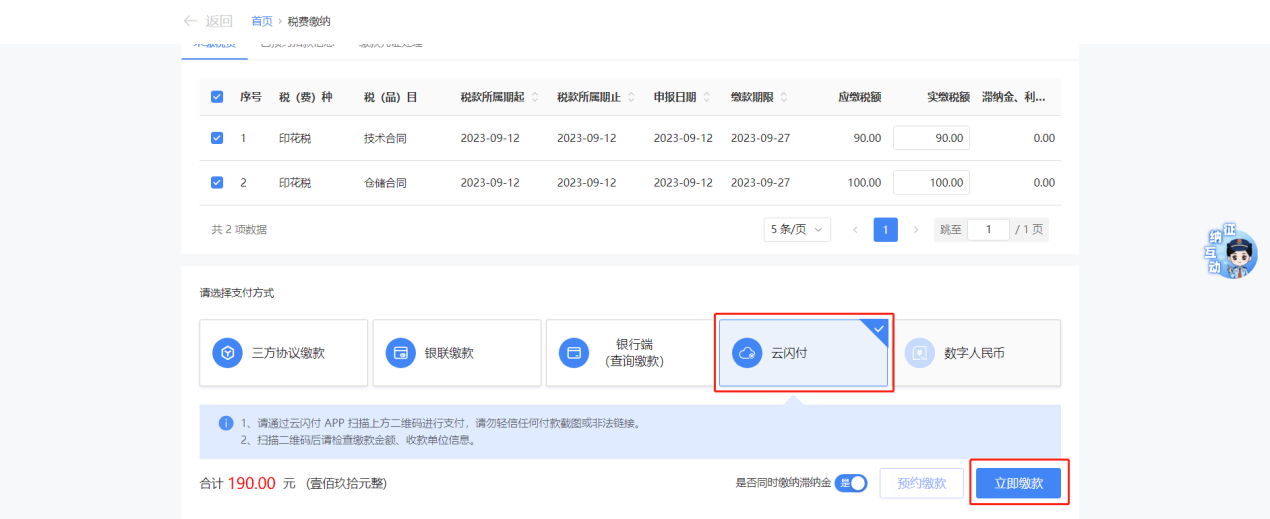1270x519 pixels.
Task: Click the 实缴税额 field showing 90.00
Action: point(931,138)
